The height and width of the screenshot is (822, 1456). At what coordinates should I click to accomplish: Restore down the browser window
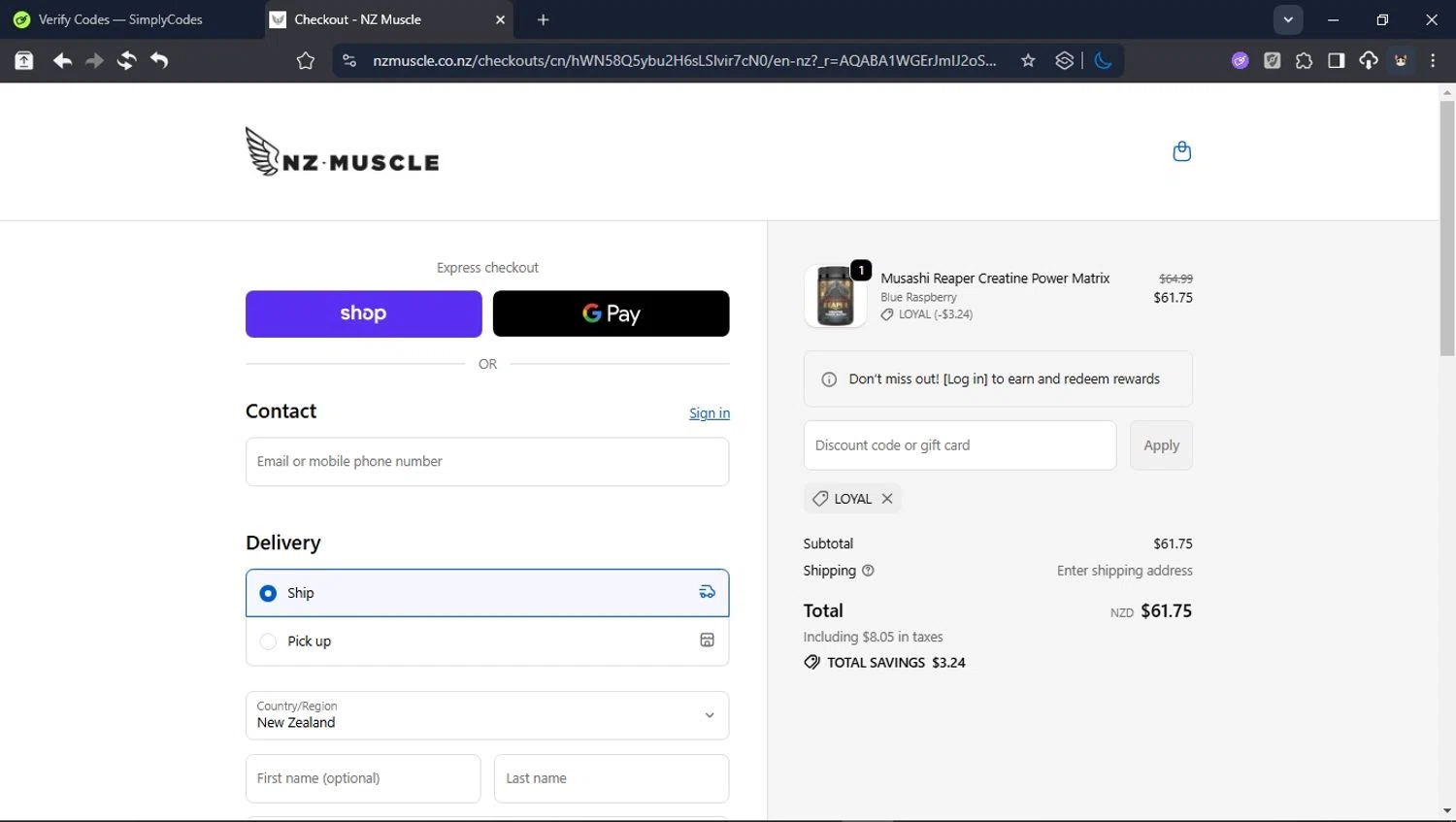point(1382,19)
